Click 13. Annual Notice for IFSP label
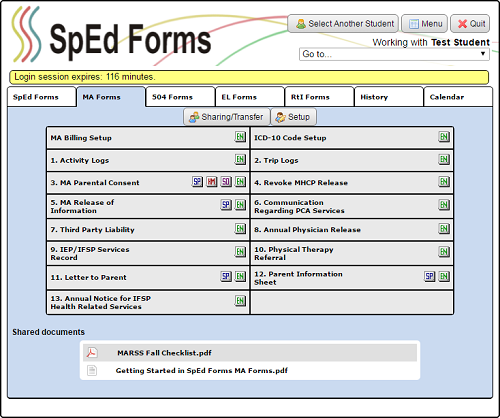Viewport: 500px width, 418px height. coord(100,302)
